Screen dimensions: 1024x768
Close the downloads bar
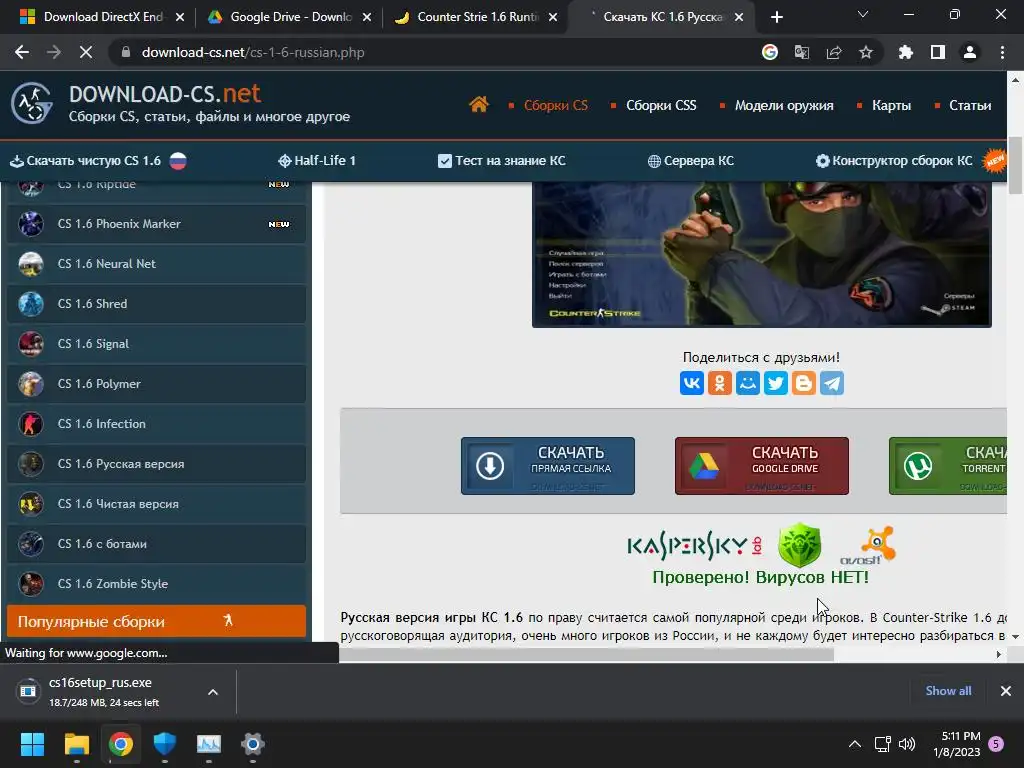click(x=1006, y=690)
